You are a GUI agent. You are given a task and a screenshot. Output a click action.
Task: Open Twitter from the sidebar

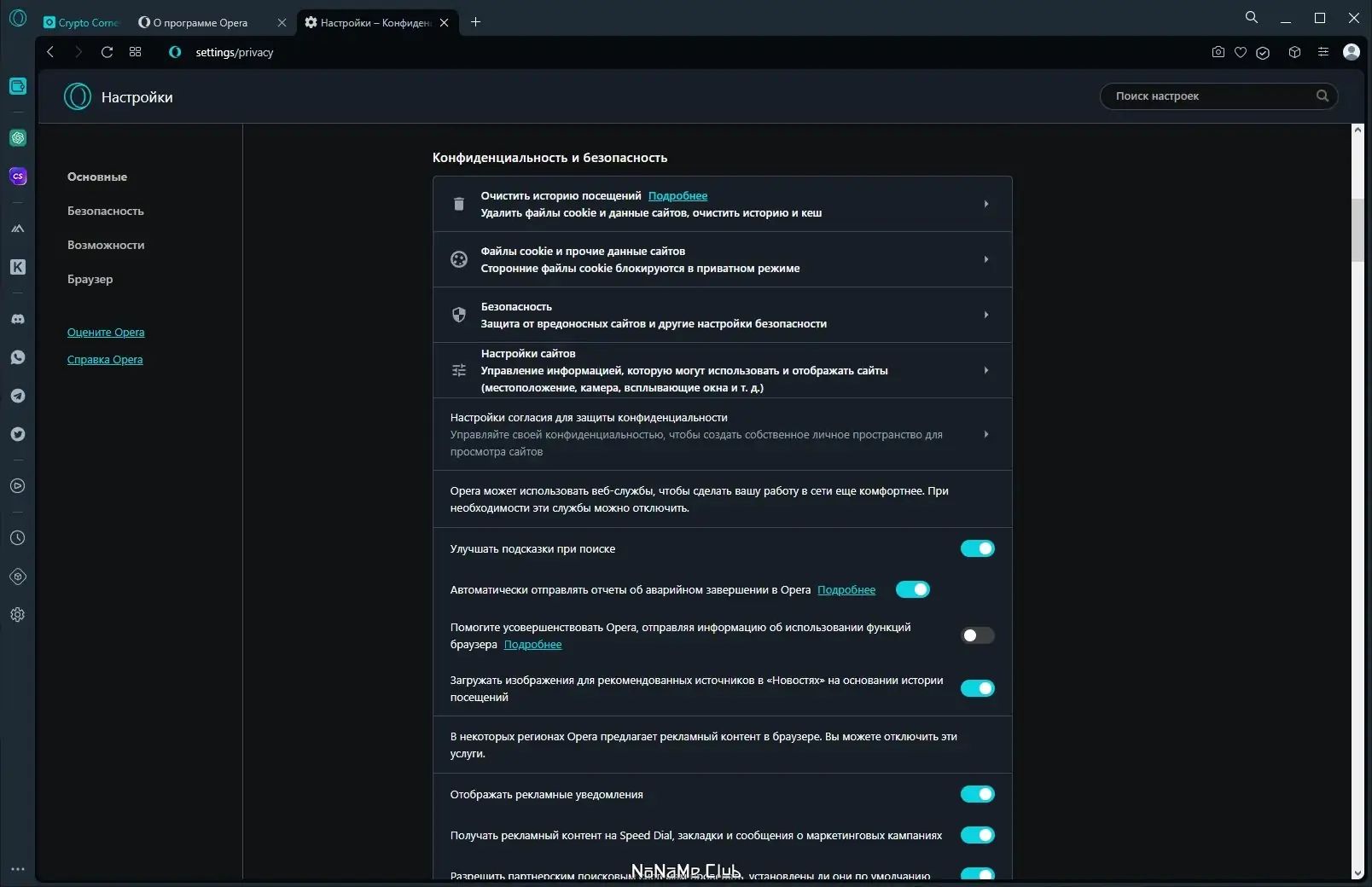(18, 434)
